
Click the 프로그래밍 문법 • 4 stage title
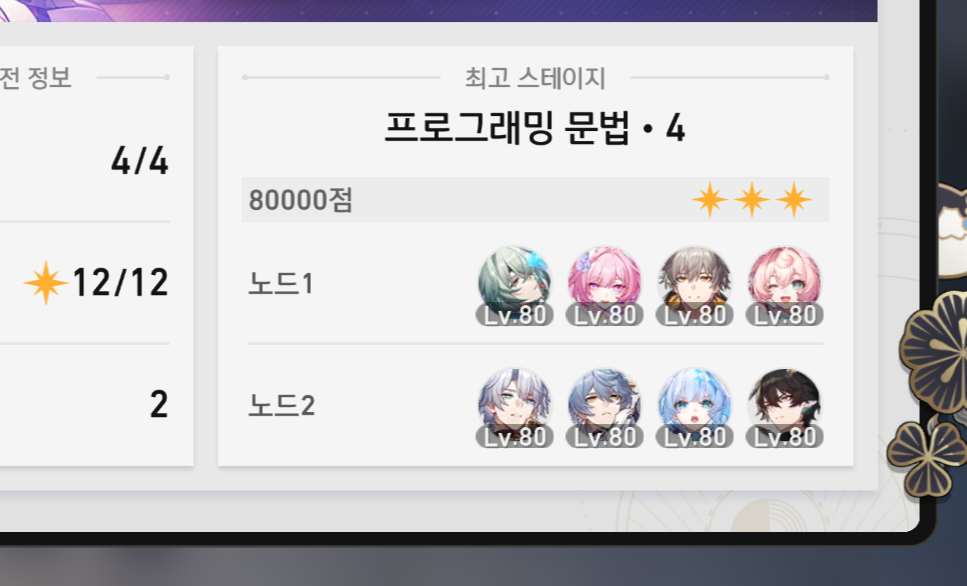[x=535, y=128]
